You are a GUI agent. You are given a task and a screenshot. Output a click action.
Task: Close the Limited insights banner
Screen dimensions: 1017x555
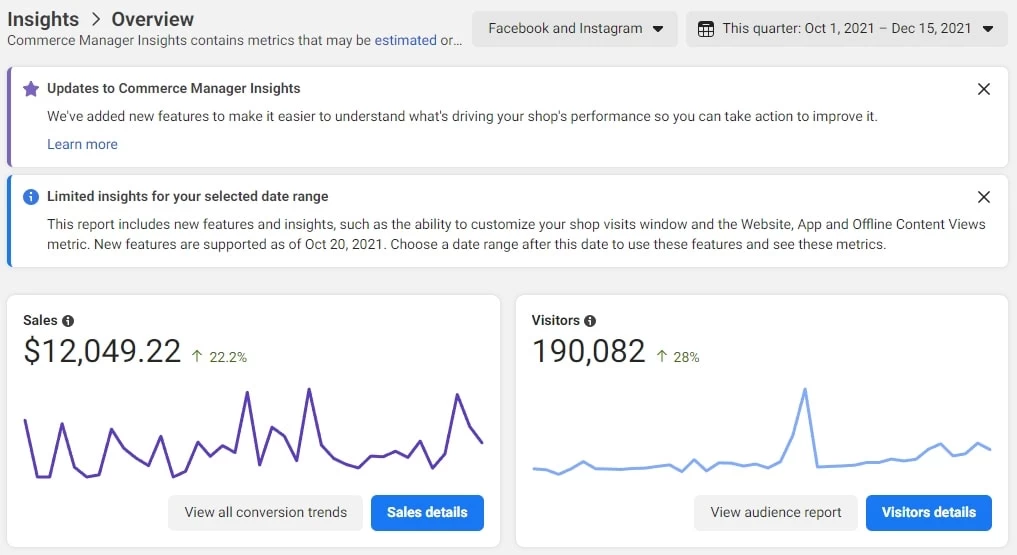pos(984,197)
